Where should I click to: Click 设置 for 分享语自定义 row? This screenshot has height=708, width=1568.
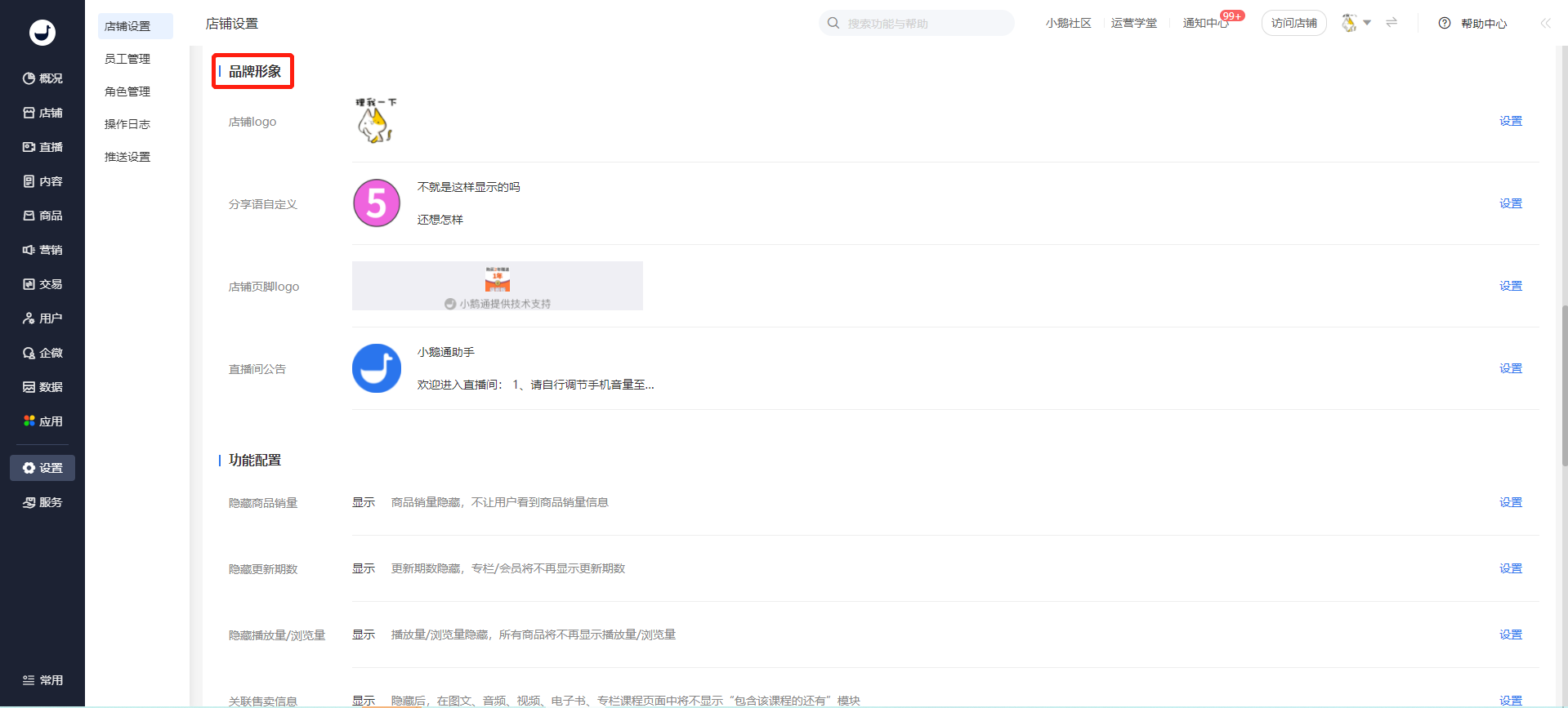pos(1511,203)
